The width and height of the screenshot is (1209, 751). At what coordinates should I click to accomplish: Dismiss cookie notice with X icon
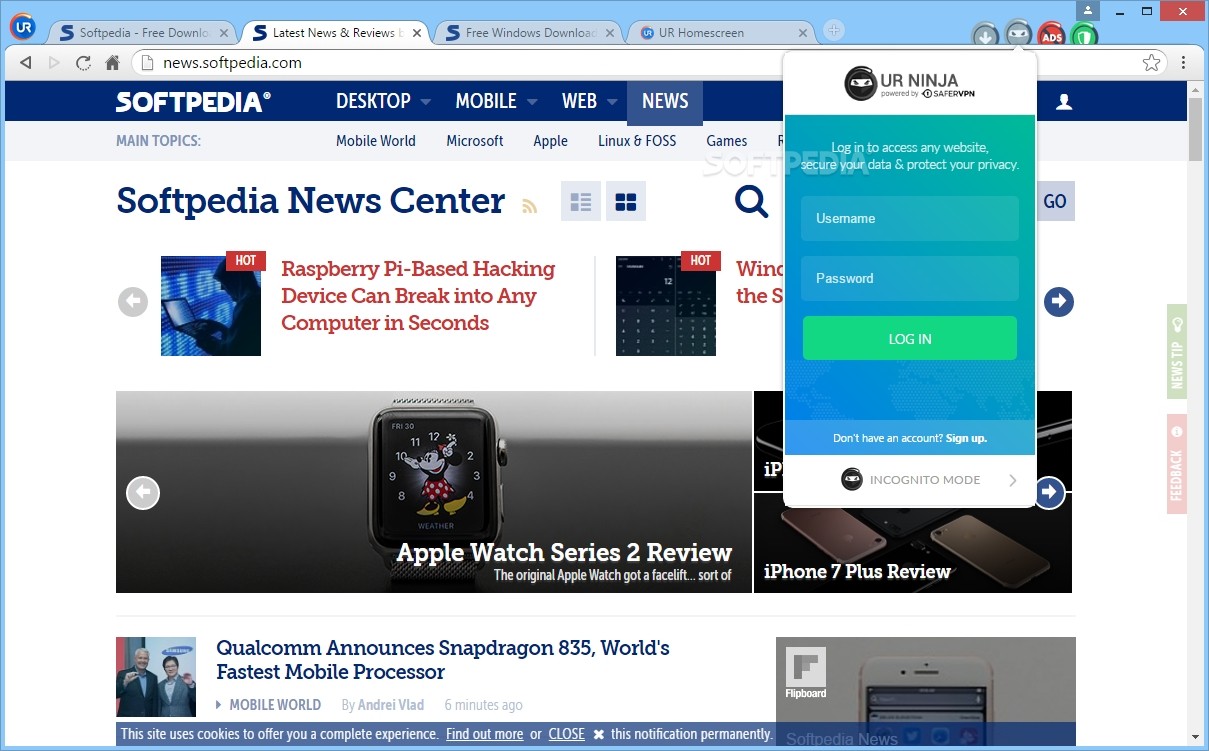point(599,734)
